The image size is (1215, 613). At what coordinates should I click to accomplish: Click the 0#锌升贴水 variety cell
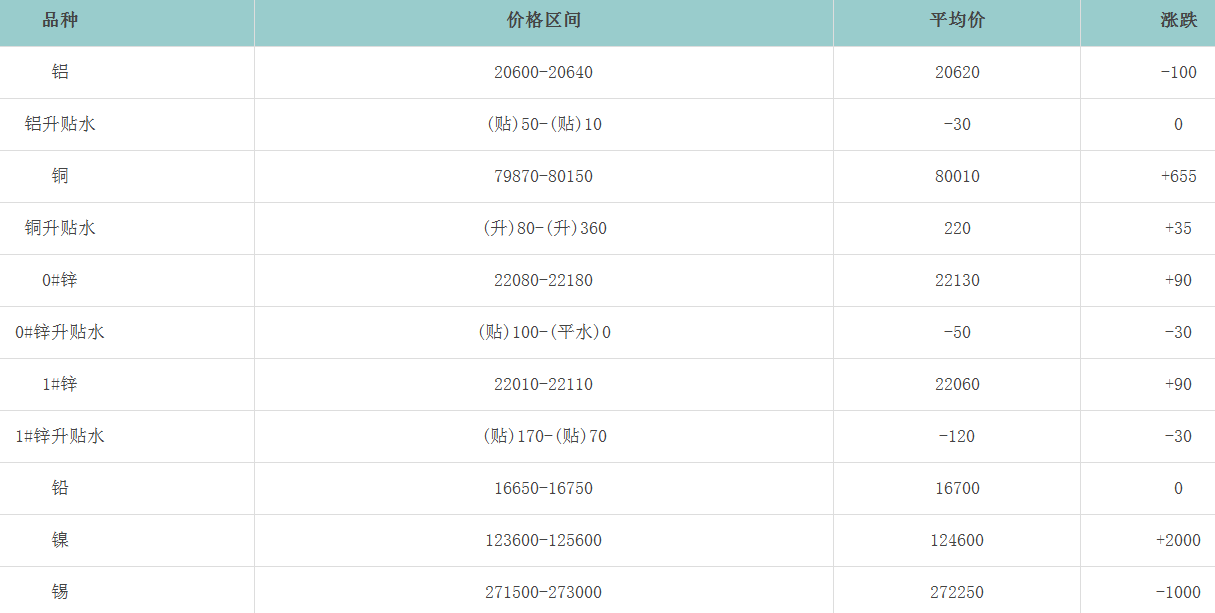point(60,333)
